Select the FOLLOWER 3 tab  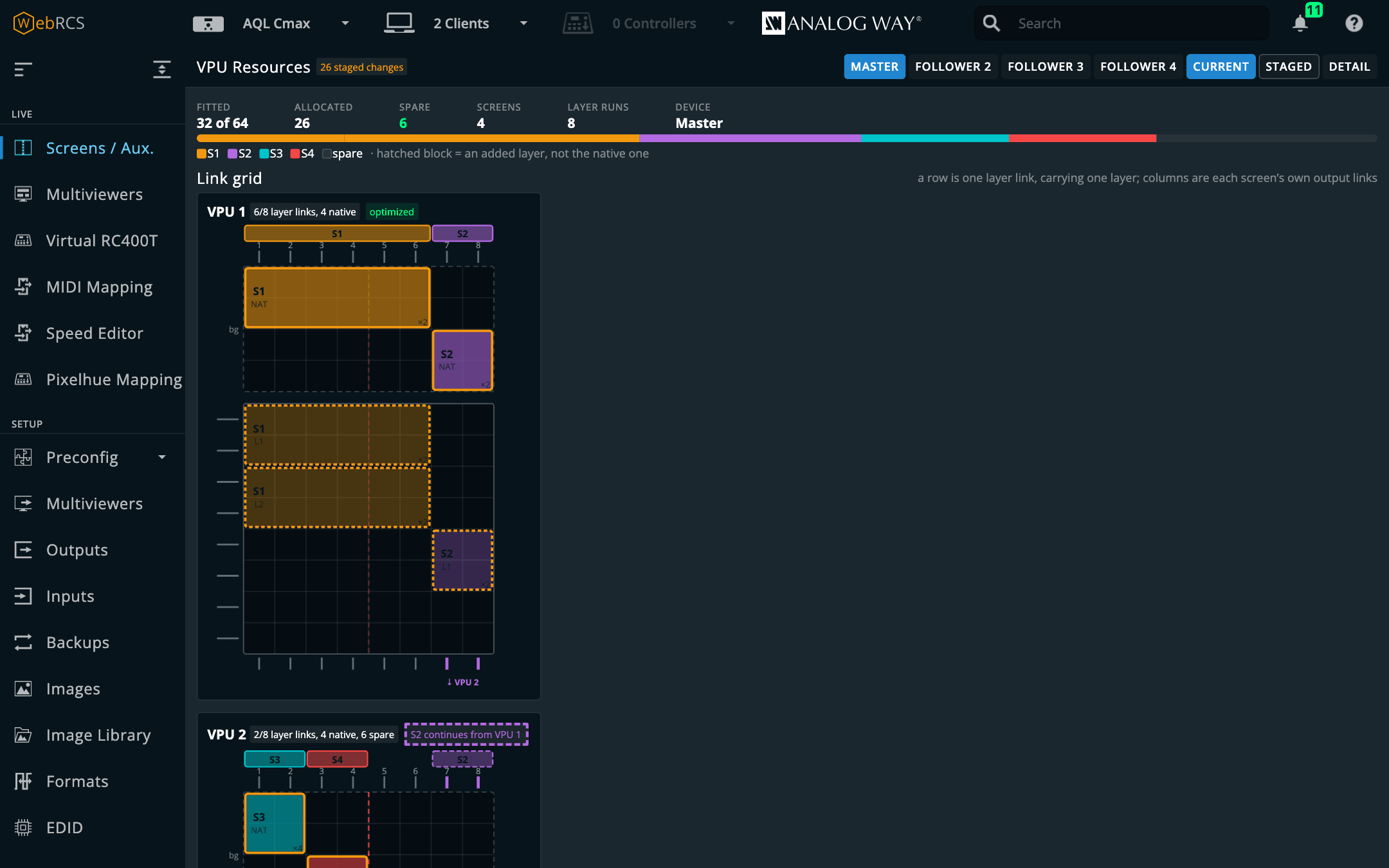[x=1046, y=67]
